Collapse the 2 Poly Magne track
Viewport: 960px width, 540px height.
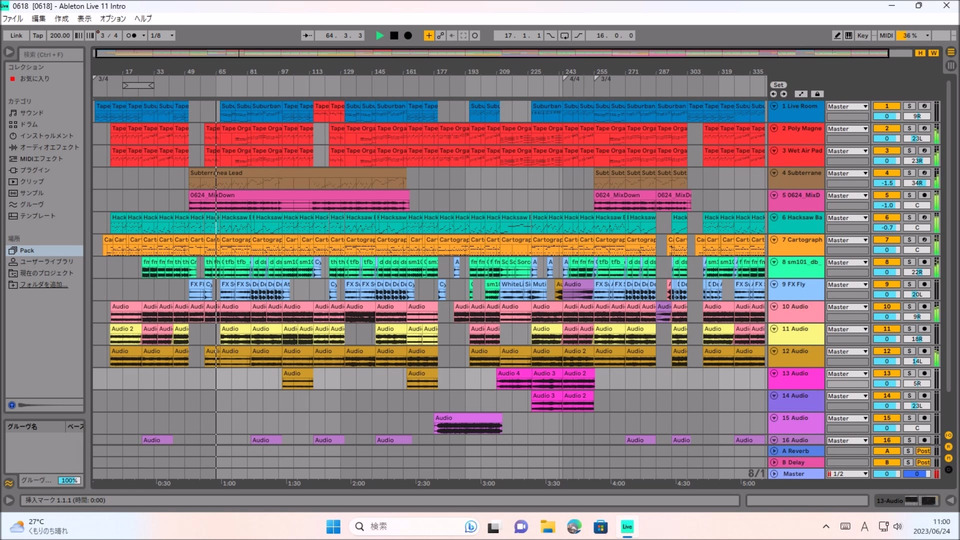pyautogui.click(x=774, y=129)
